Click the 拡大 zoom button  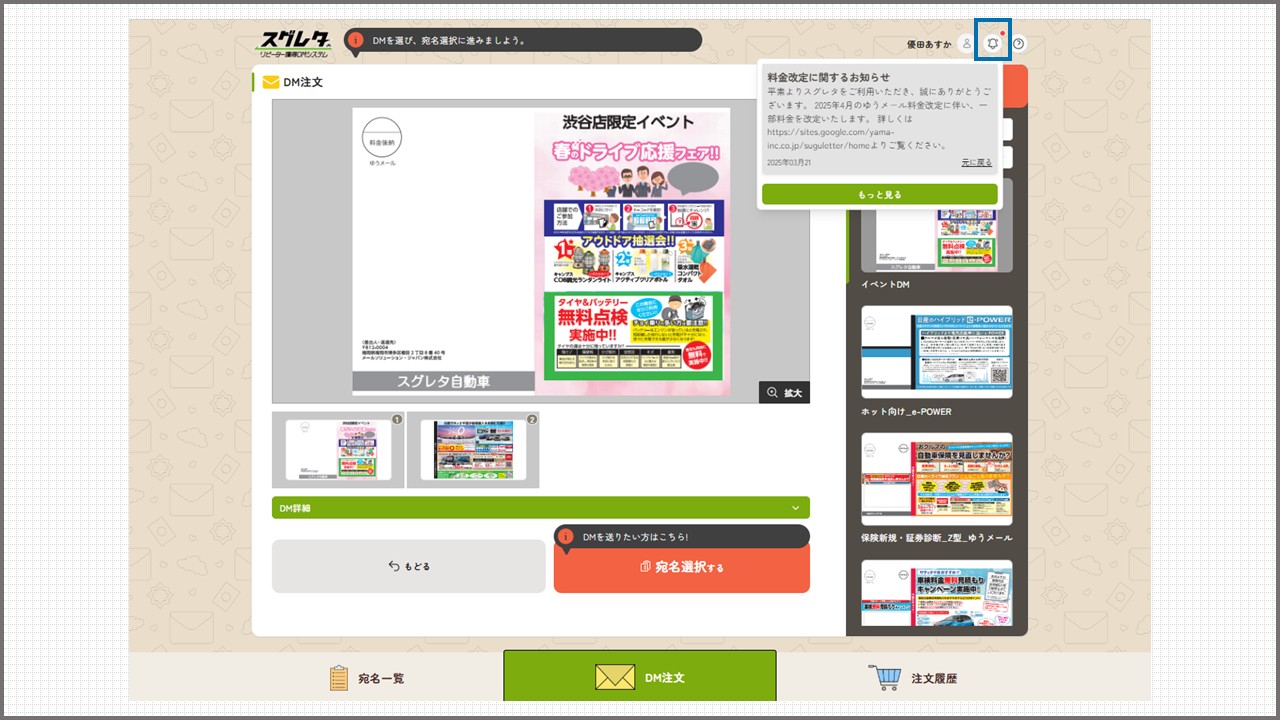tap(784, 392)
